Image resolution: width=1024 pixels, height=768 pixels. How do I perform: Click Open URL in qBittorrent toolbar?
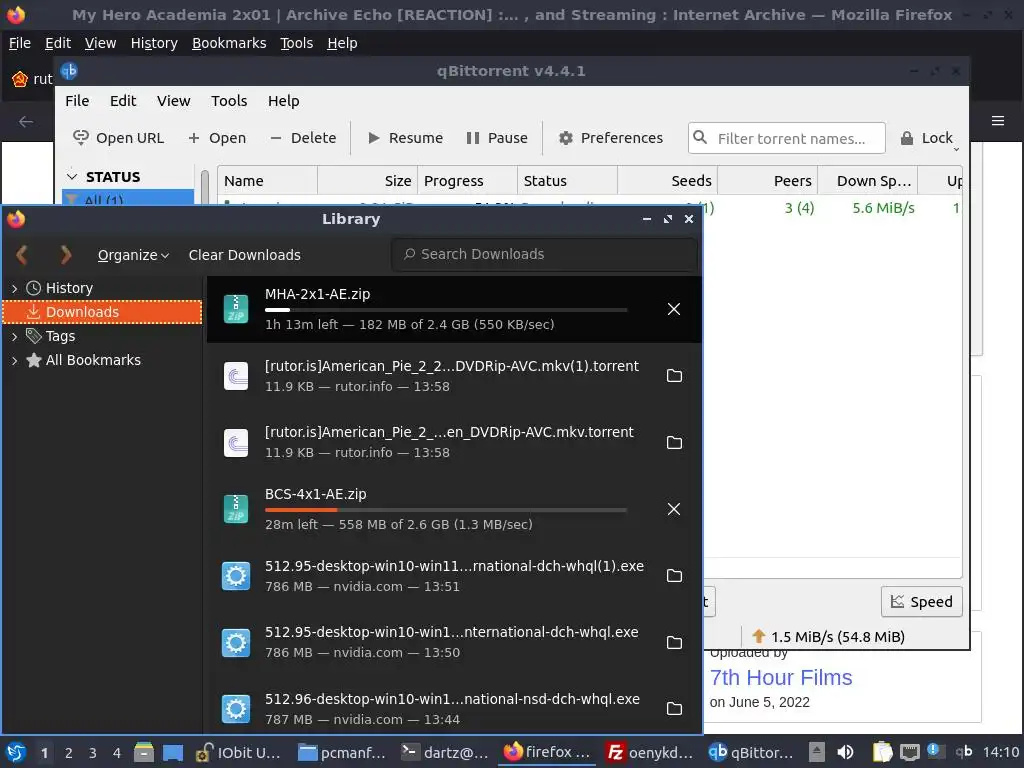tap(118, 138)
